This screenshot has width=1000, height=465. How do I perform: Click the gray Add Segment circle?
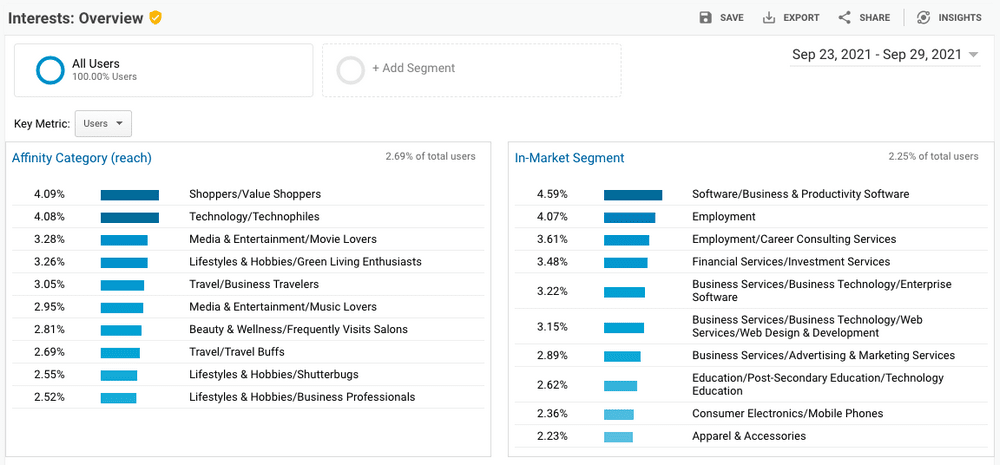tap(350, 70)
